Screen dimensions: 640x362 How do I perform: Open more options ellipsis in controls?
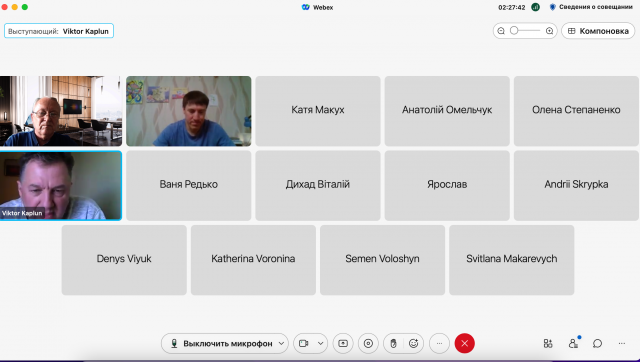pyautogui.click(x=439, y=344)
